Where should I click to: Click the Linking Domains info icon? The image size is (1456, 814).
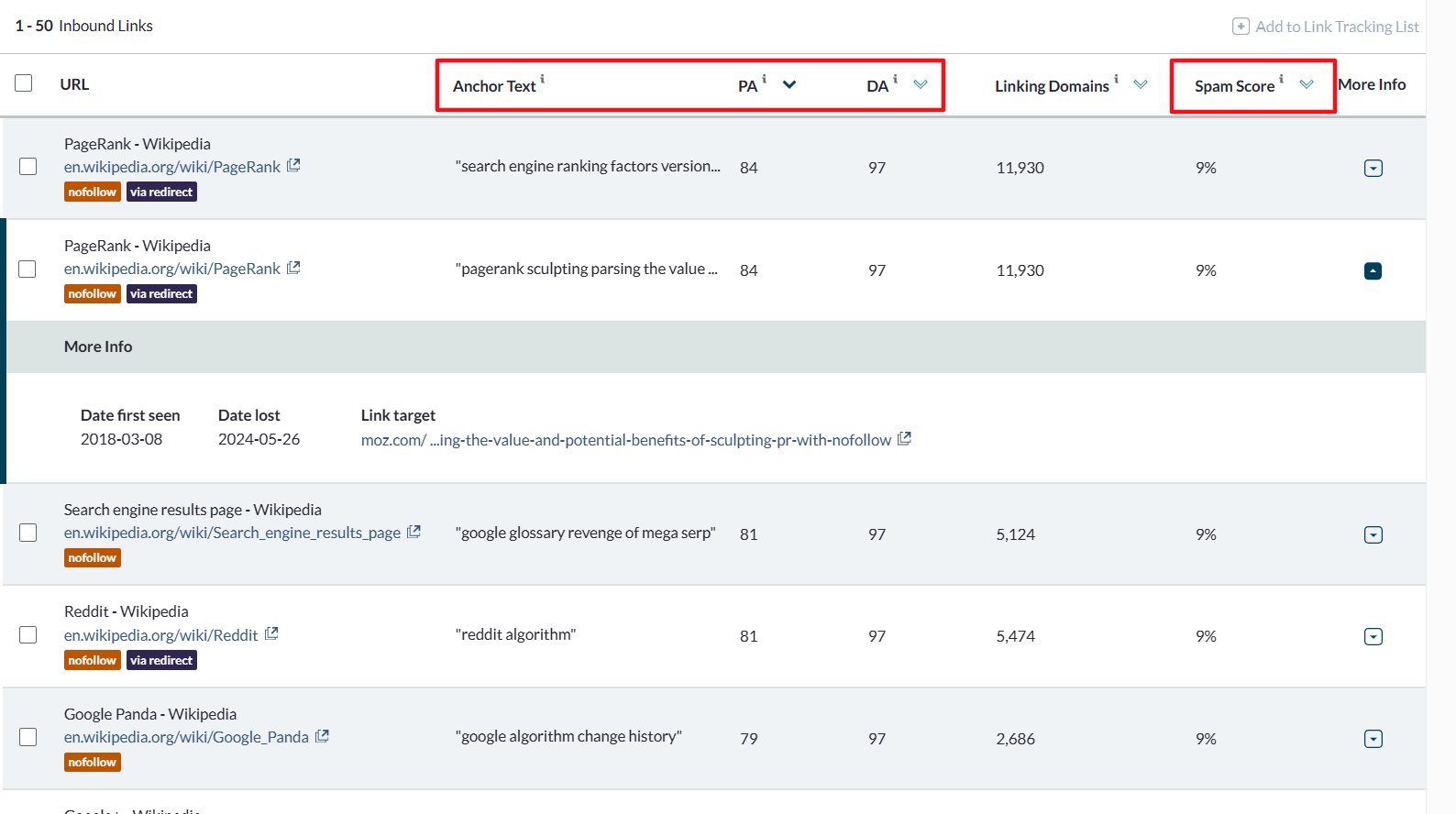(1116, 79)
